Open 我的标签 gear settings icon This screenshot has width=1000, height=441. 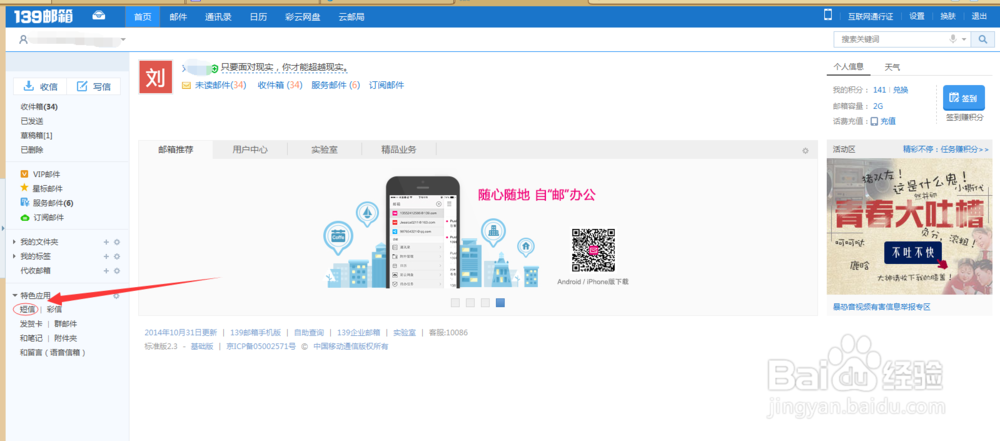pos(117,257)
